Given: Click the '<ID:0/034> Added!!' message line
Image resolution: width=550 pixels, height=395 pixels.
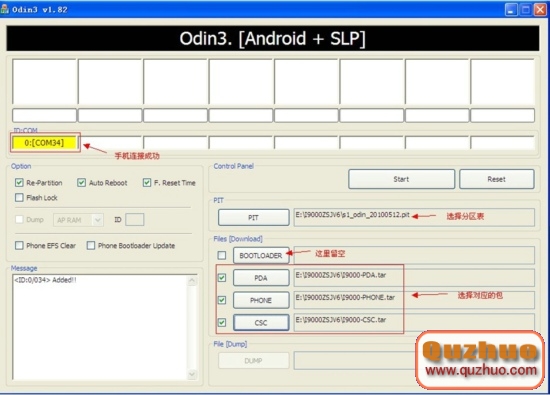Looking at the screenshot, I should point(45,280).
